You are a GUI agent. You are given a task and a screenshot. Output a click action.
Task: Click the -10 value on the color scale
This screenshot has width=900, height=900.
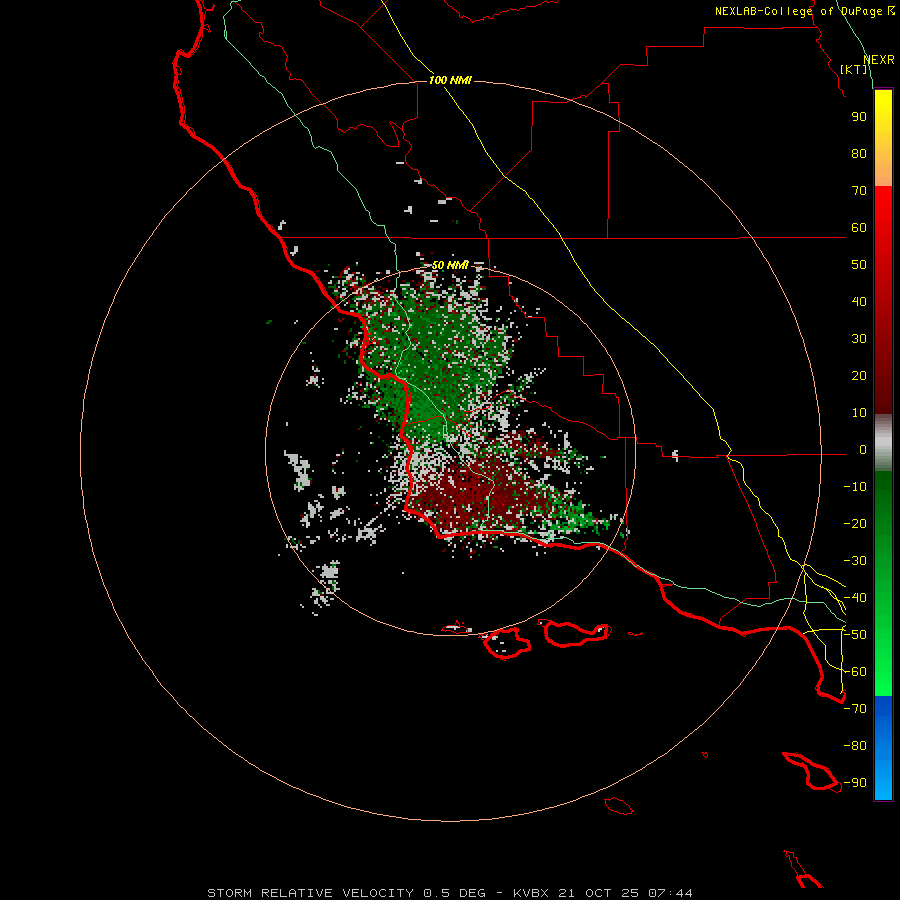pyautogui.click(x=855, y=487)
